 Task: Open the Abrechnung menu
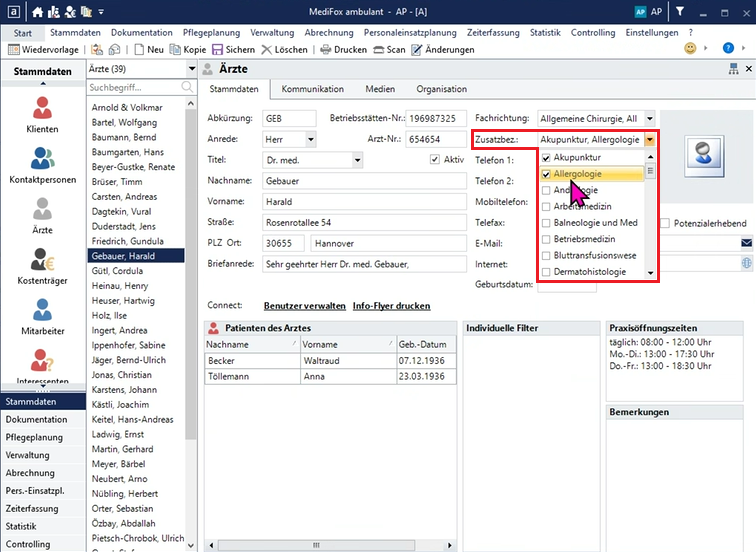tap(329, 32)
